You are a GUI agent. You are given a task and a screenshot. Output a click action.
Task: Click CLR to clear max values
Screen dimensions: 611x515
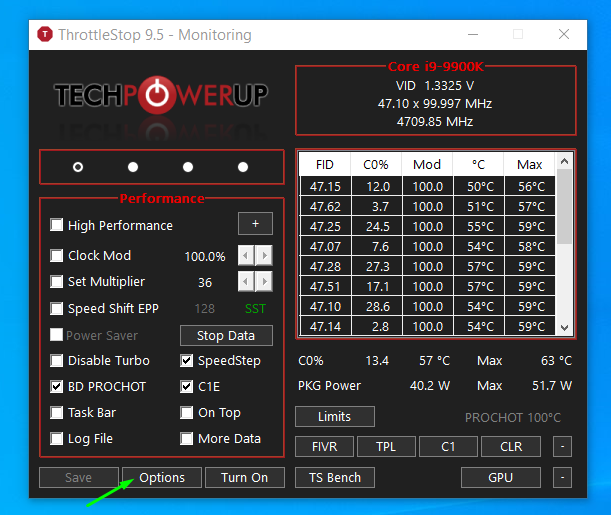click(x=511, y=446)
